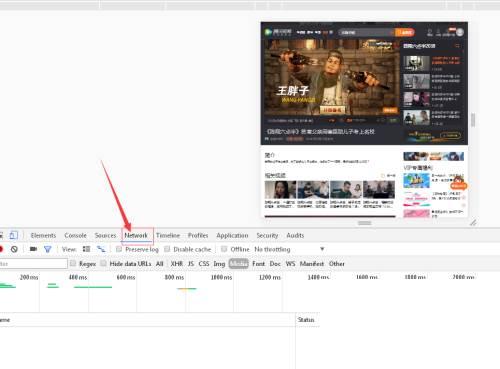Image resolution: width=500 pixels, height=369 pixels.
Task: Open the Audits tab
Action: (x=295, y=235)
